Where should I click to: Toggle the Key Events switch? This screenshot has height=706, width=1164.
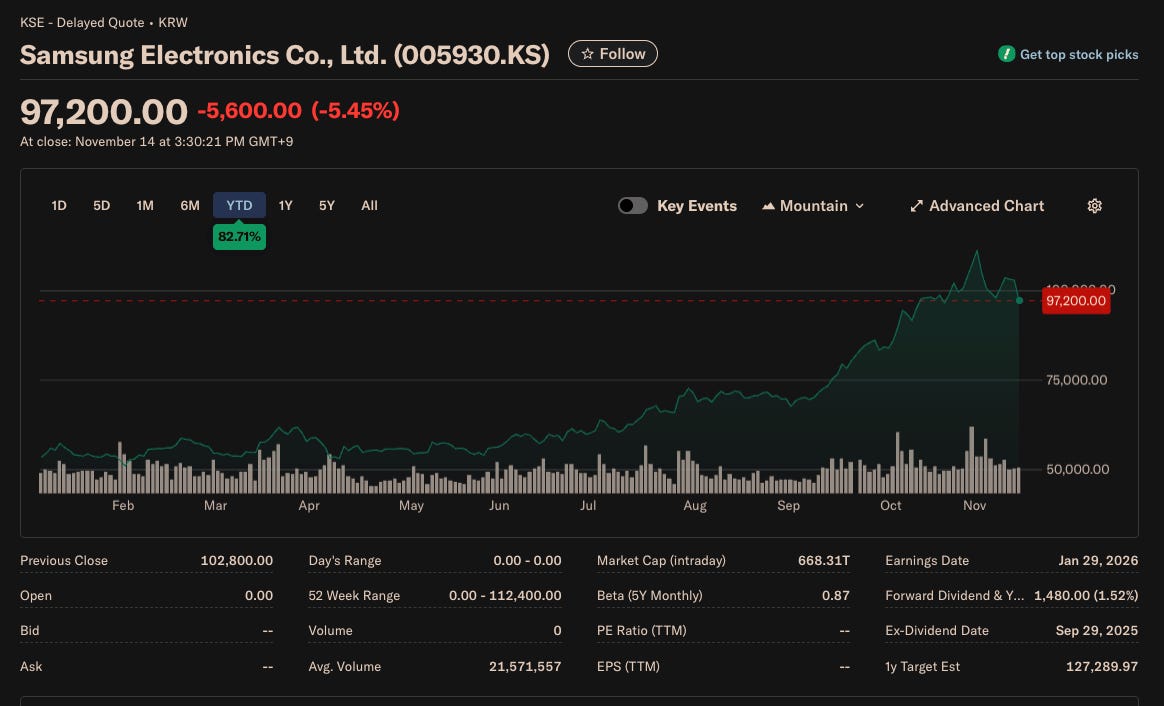pos(632,206)
